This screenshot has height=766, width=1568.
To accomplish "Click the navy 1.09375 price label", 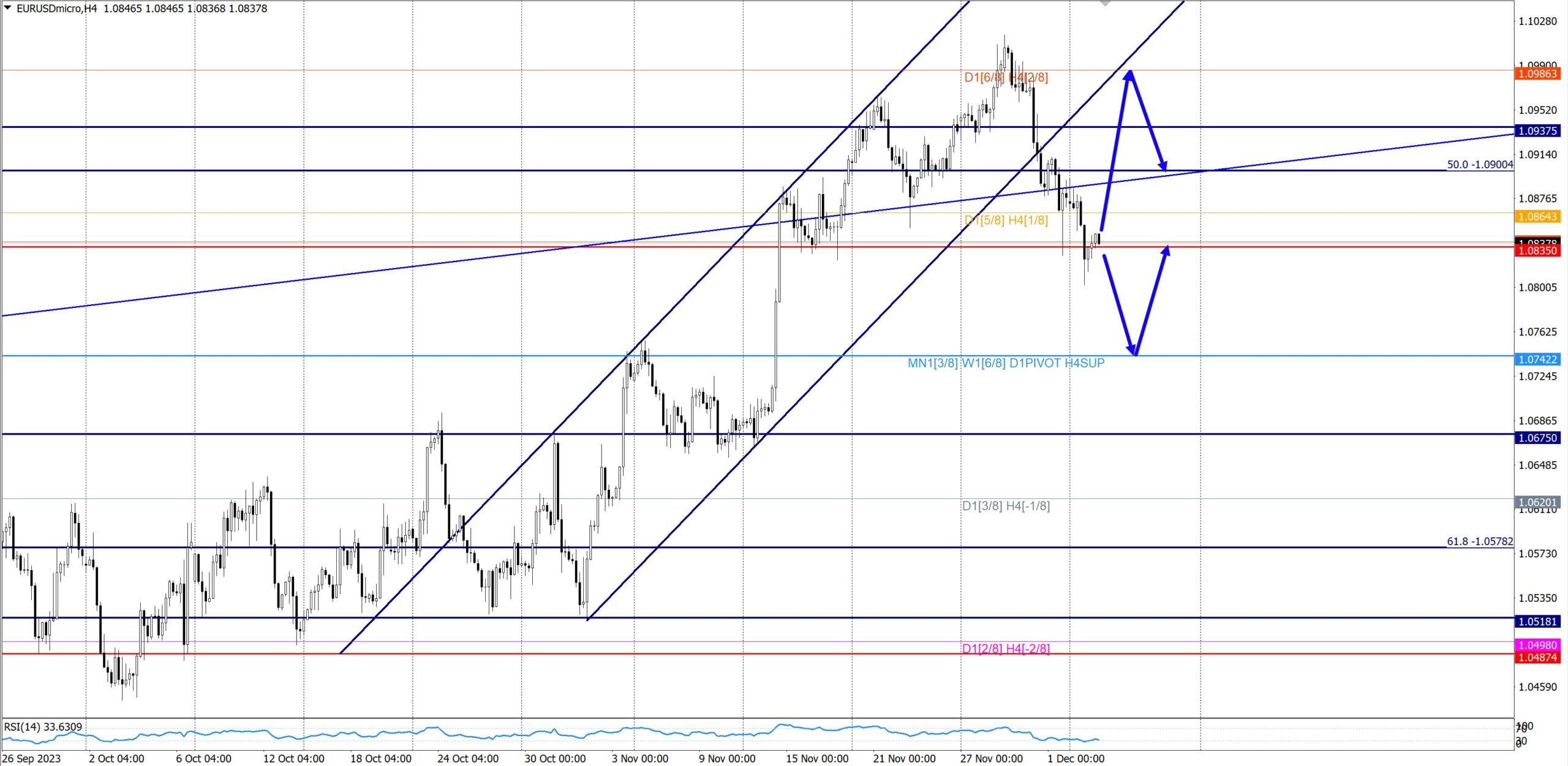I will pos(1537,130).
